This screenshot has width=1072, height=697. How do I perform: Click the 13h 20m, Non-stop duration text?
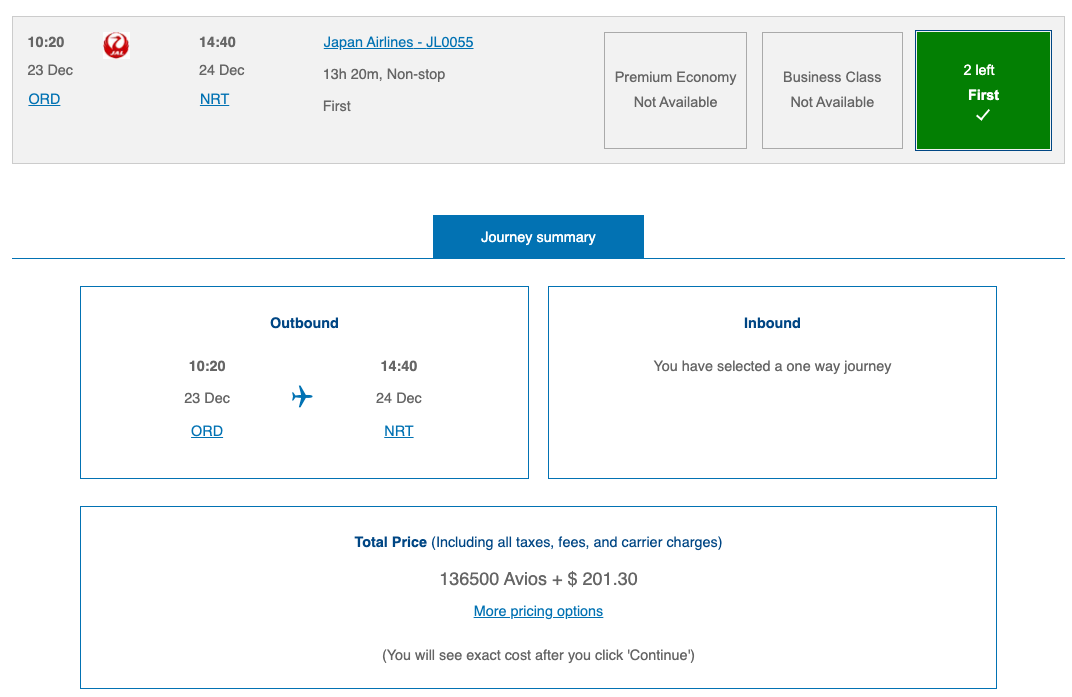click(384, 73)
